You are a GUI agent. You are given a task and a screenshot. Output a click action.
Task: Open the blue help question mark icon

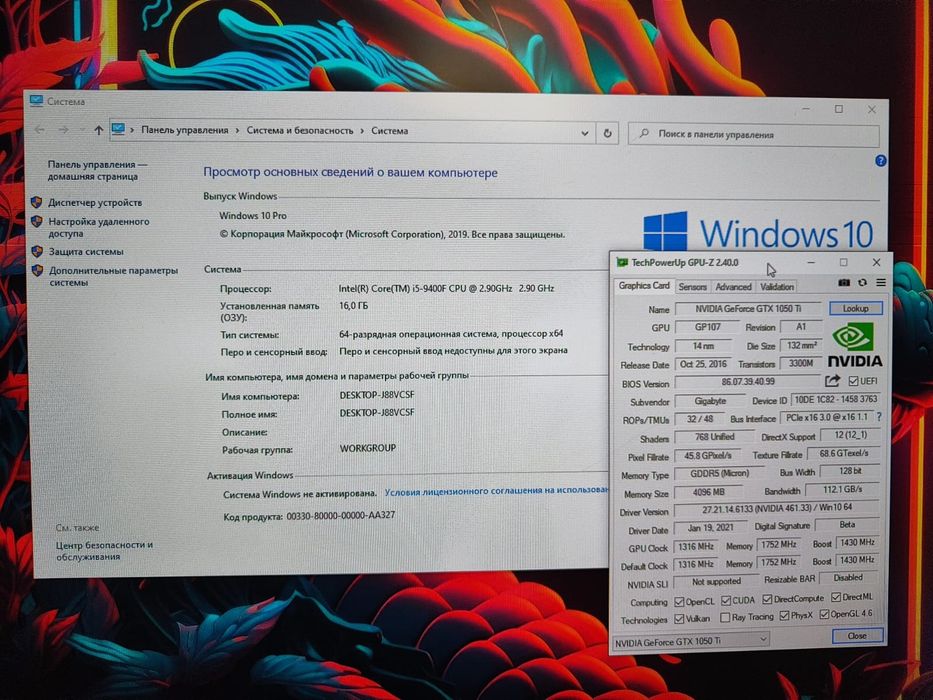[881, 161]
